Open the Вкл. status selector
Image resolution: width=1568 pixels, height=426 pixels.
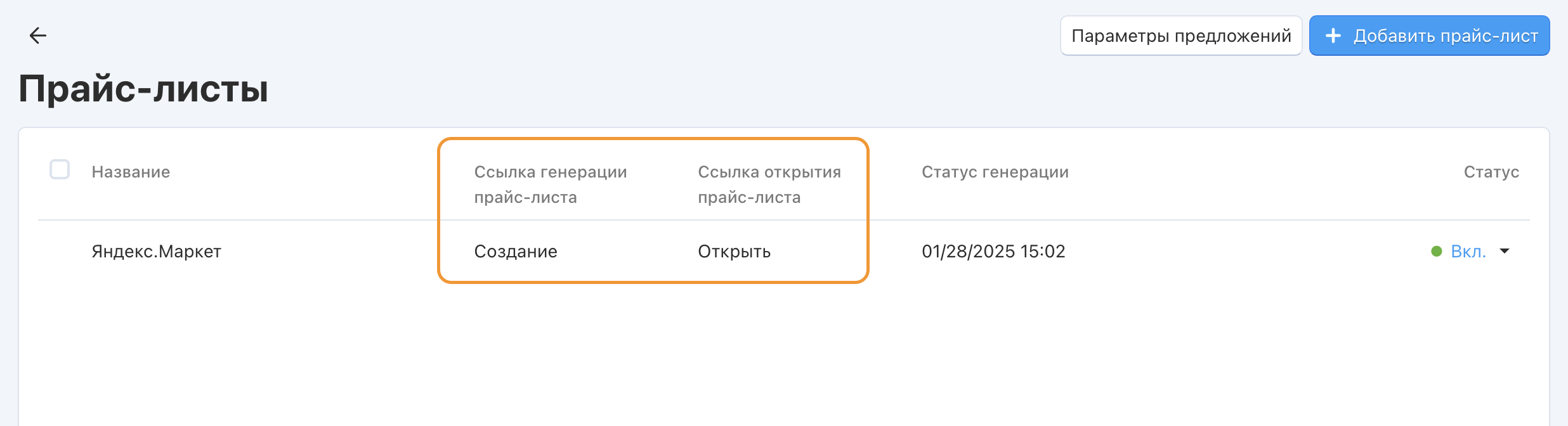point(1468,252)
